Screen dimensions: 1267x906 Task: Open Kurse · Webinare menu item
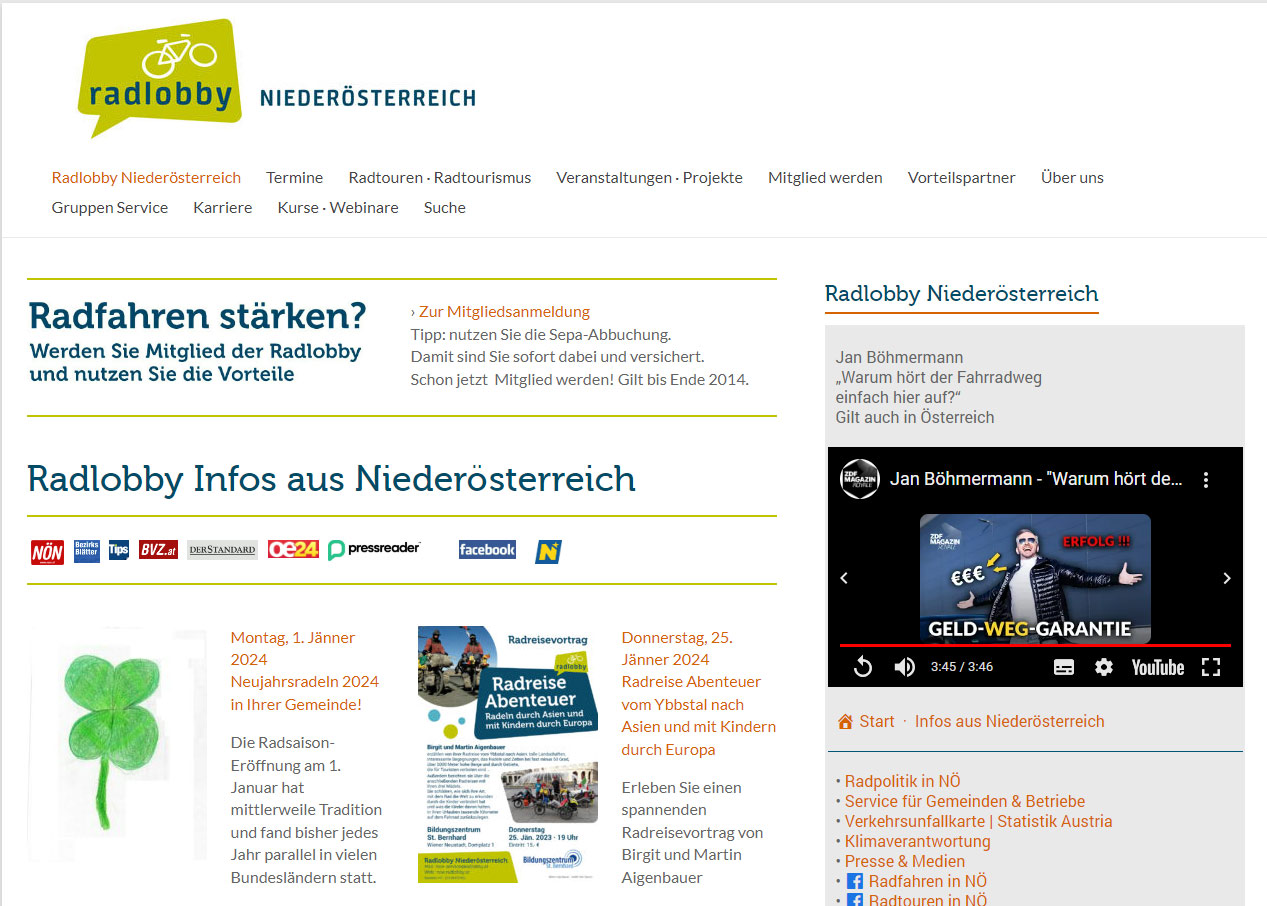click(x=338, y=207)
